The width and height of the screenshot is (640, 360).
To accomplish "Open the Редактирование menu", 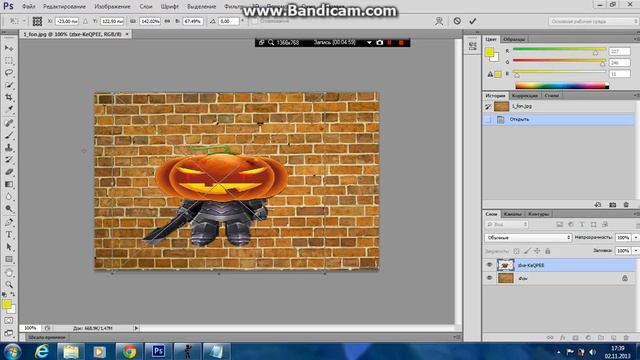I will (x=64, y=7).
